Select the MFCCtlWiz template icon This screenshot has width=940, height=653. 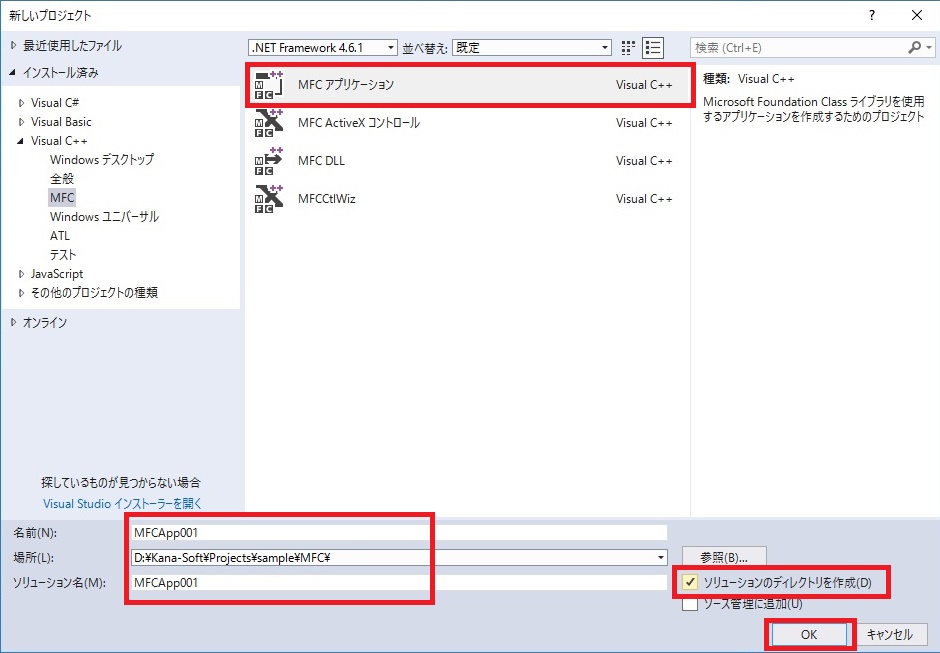click(269, 198)
